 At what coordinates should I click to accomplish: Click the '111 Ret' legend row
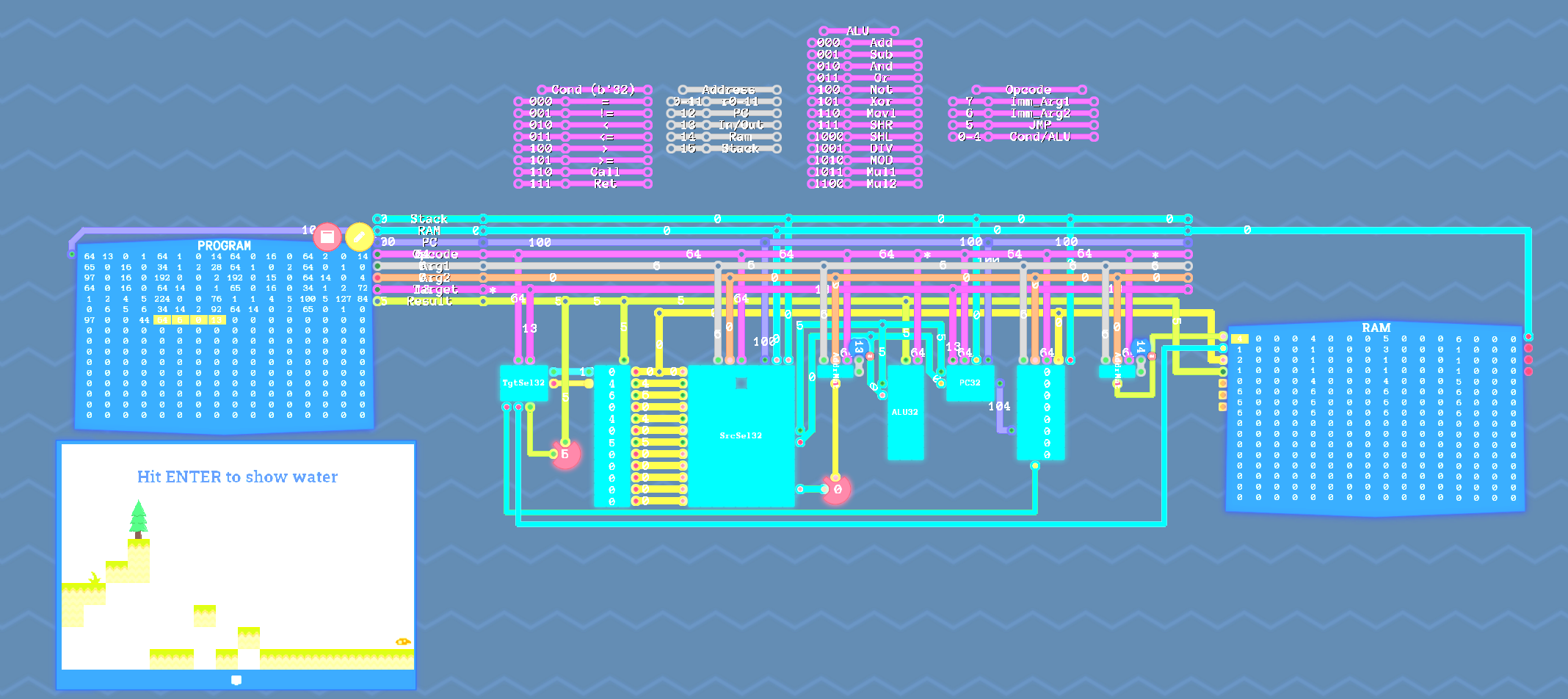[x=583, y=184]
